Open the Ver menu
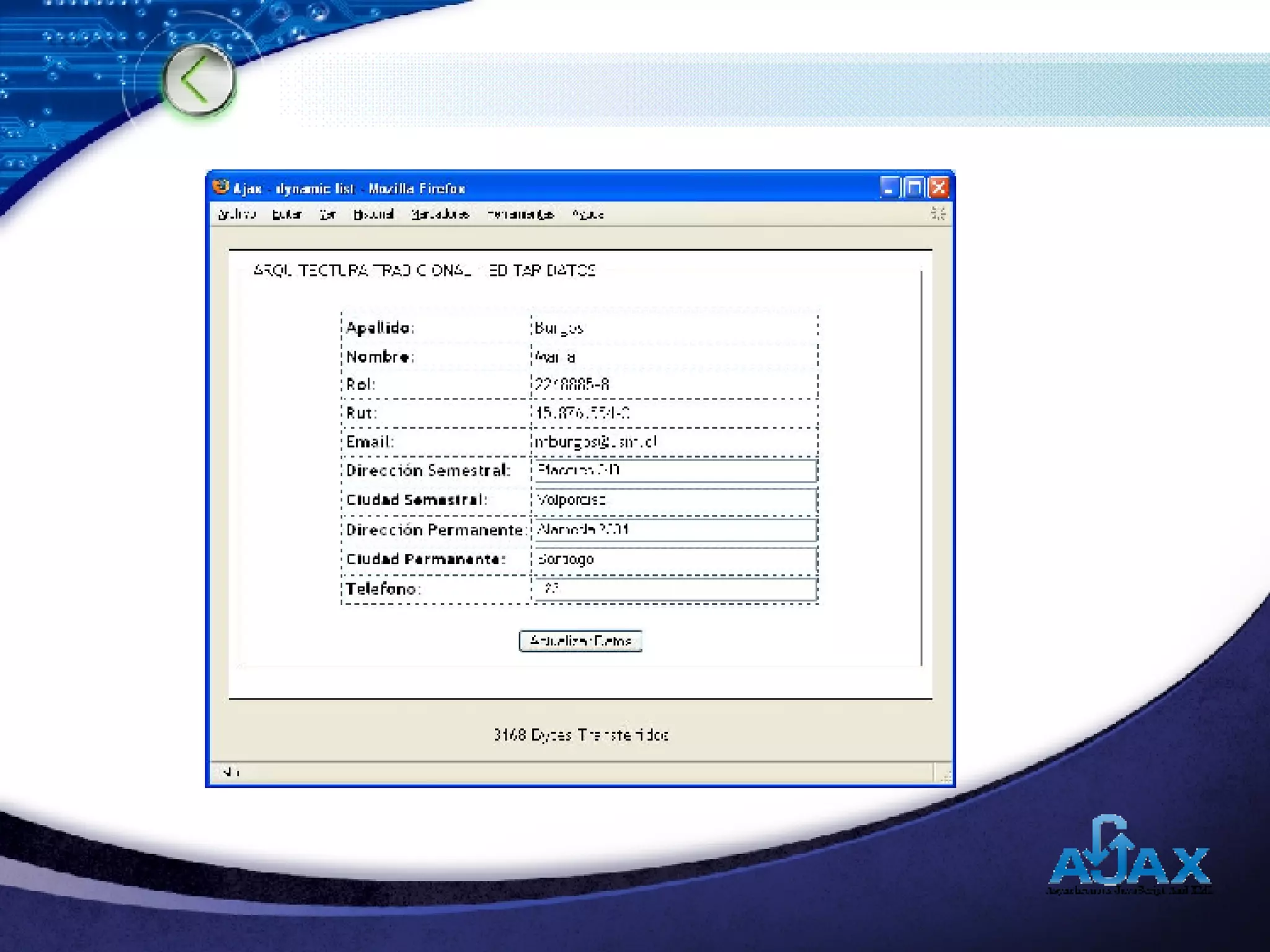Viewport: 1270px width, 952px height. (327, 214)
